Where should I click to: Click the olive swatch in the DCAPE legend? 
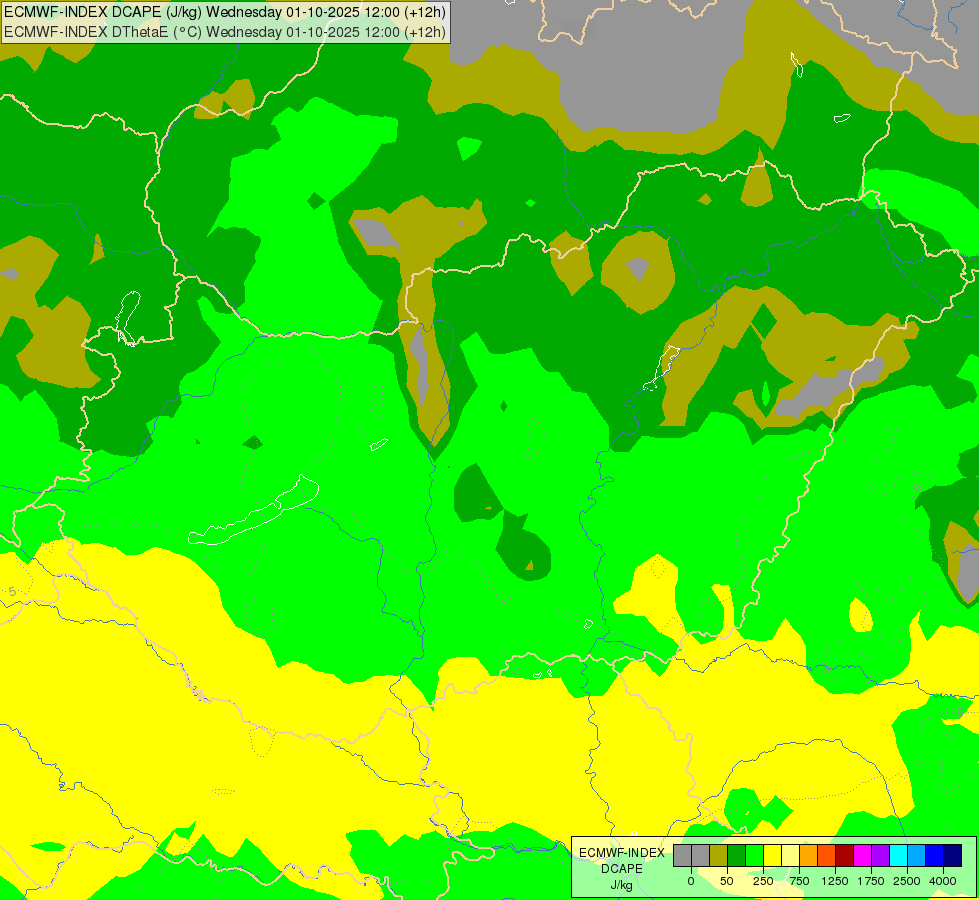[719, 856]
